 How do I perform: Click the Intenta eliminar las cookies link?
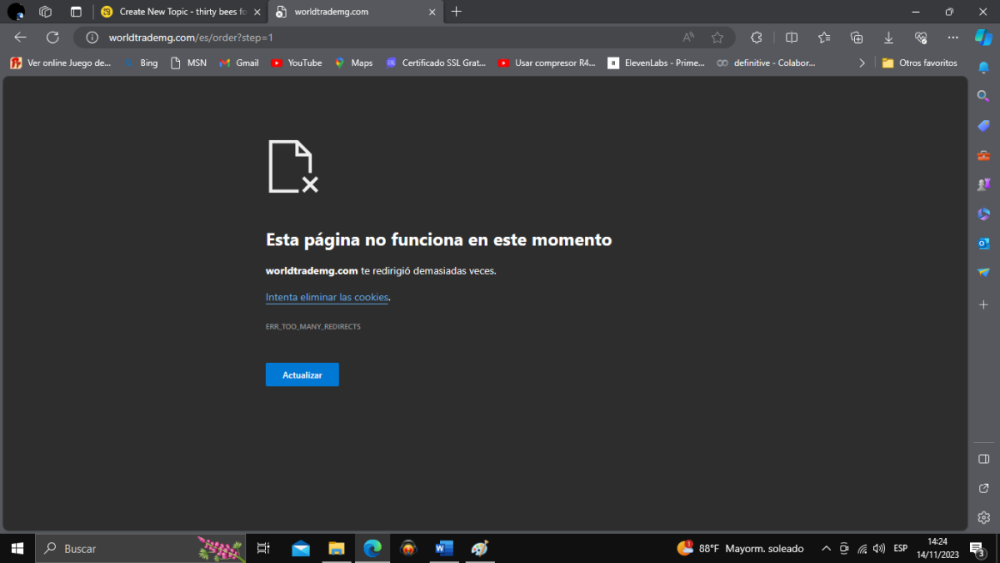click(327, 297)
